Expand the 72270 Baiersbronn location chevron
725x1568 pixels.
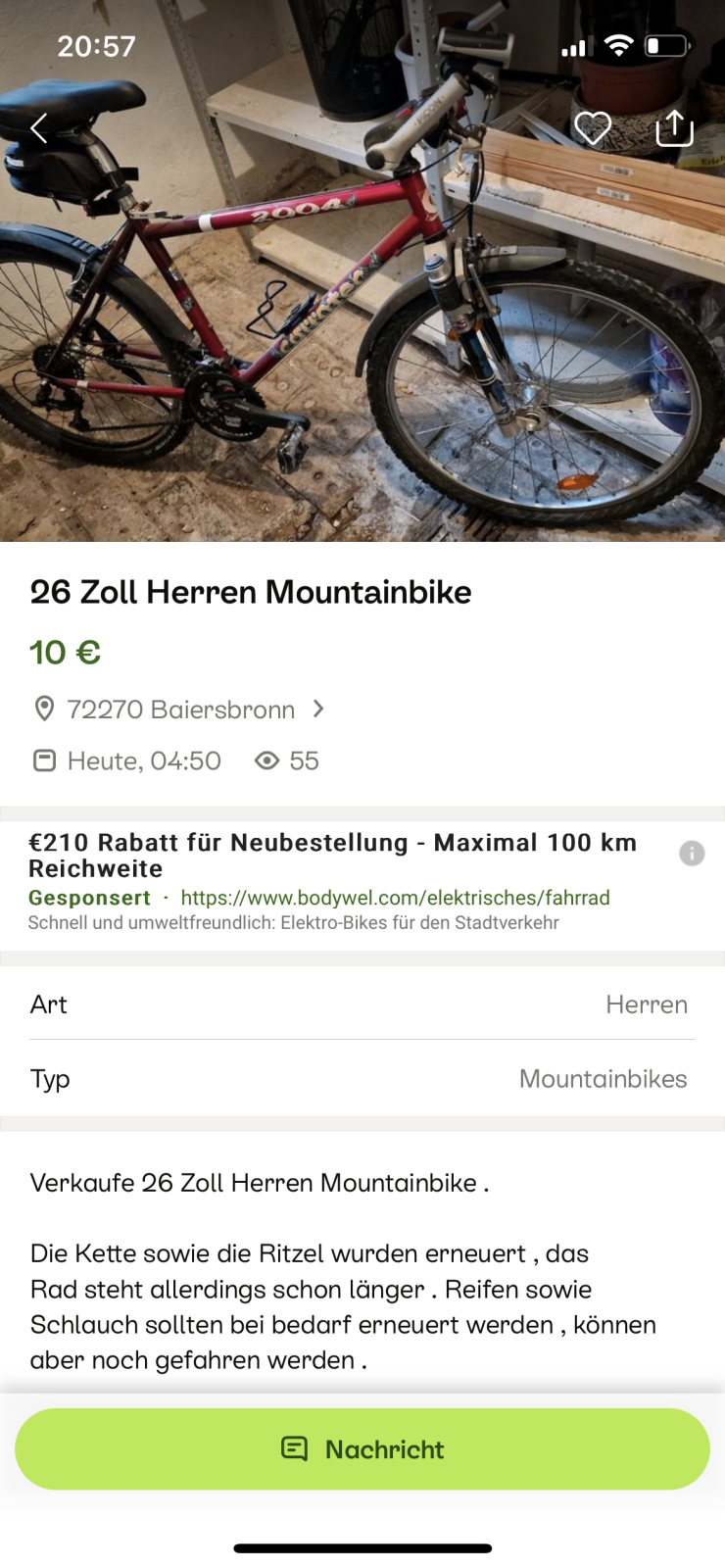click(318, 708)
